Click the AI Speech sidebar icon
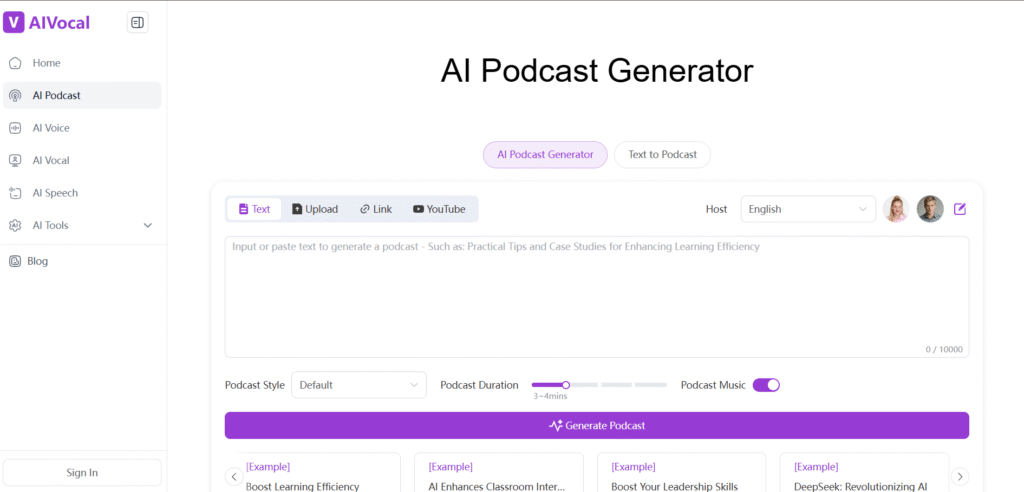1024x492 pixels. pos(15,193)
